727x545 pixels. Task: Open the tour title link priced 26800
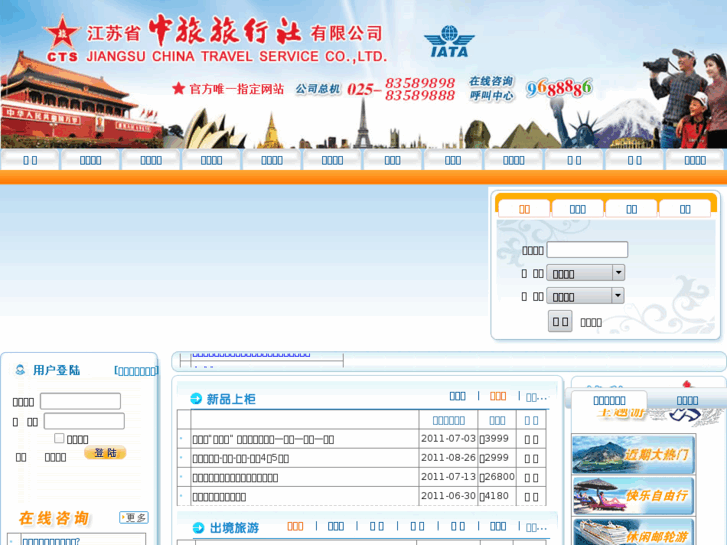(235, 477)
